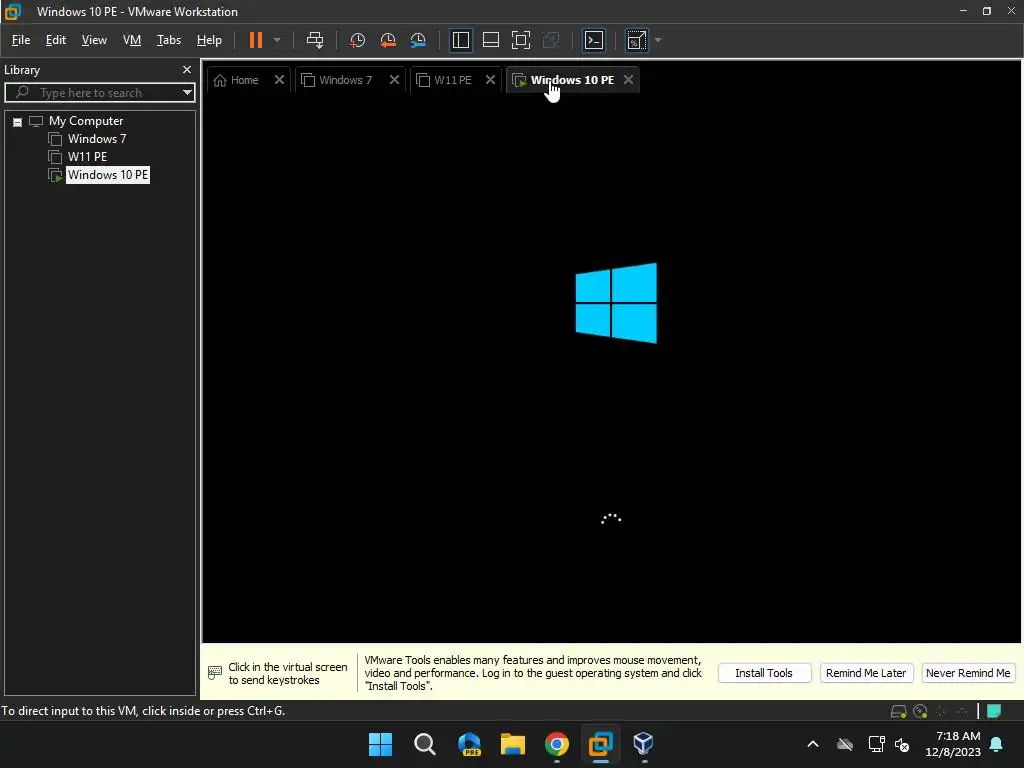Select Windows 10 PE in the library tree
Viewport: 1024px width, 768px height.
tap(108, 175)
